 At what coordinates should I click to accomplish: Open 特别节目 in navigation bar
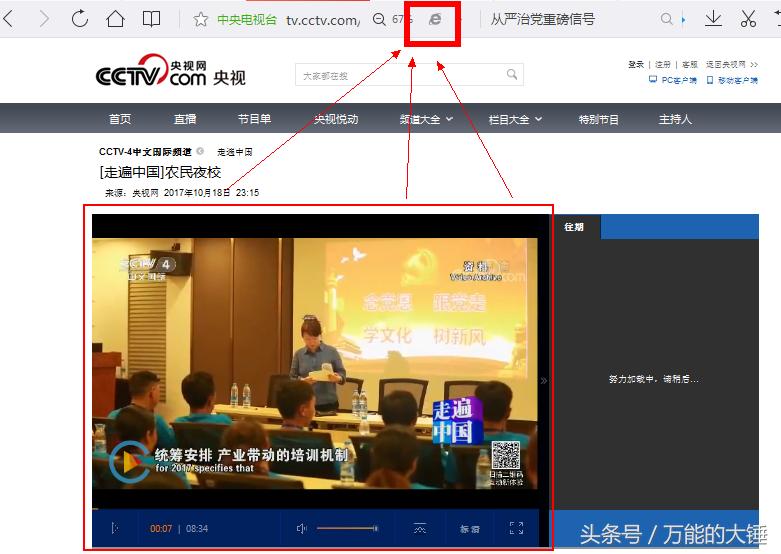599,119
